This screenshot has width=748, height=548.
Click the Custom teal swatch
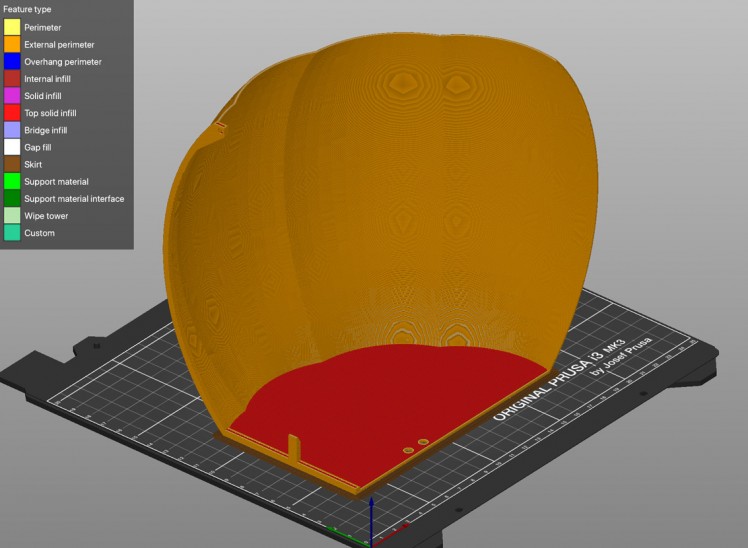pos(12,233)
